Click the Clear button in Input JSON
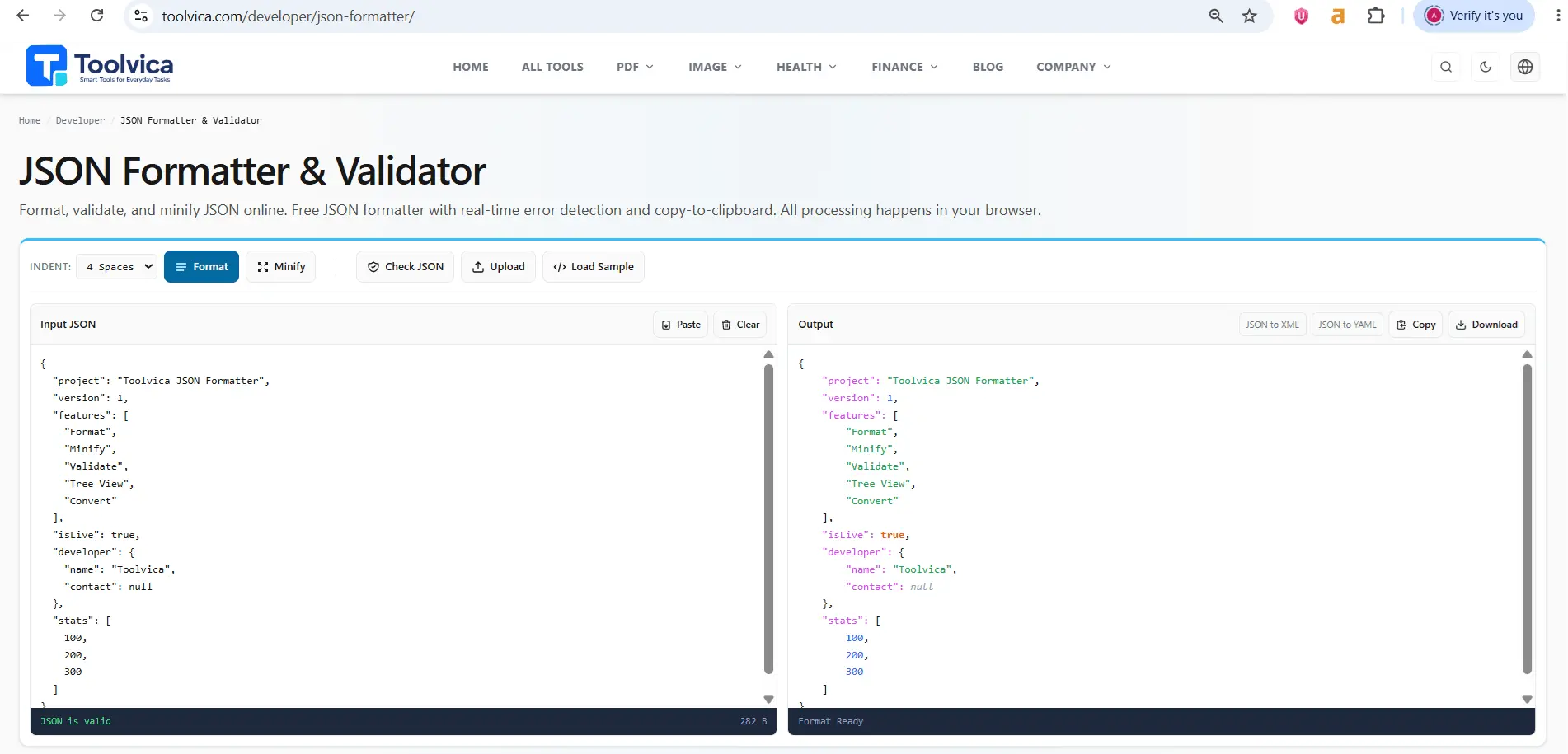Viewport: 1568px width, 754px height. tap(740, 325)
